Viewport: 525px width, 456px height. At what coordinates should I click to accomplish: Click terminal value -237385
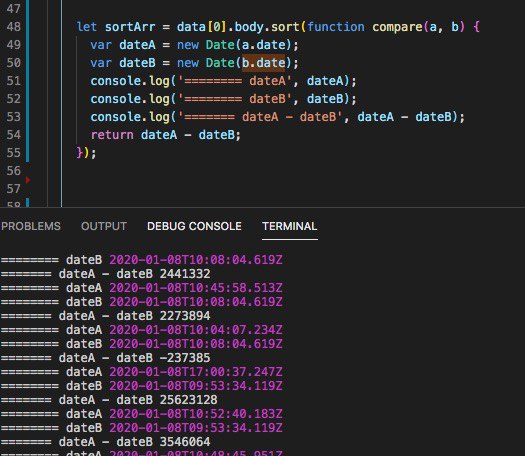(185, 358)
